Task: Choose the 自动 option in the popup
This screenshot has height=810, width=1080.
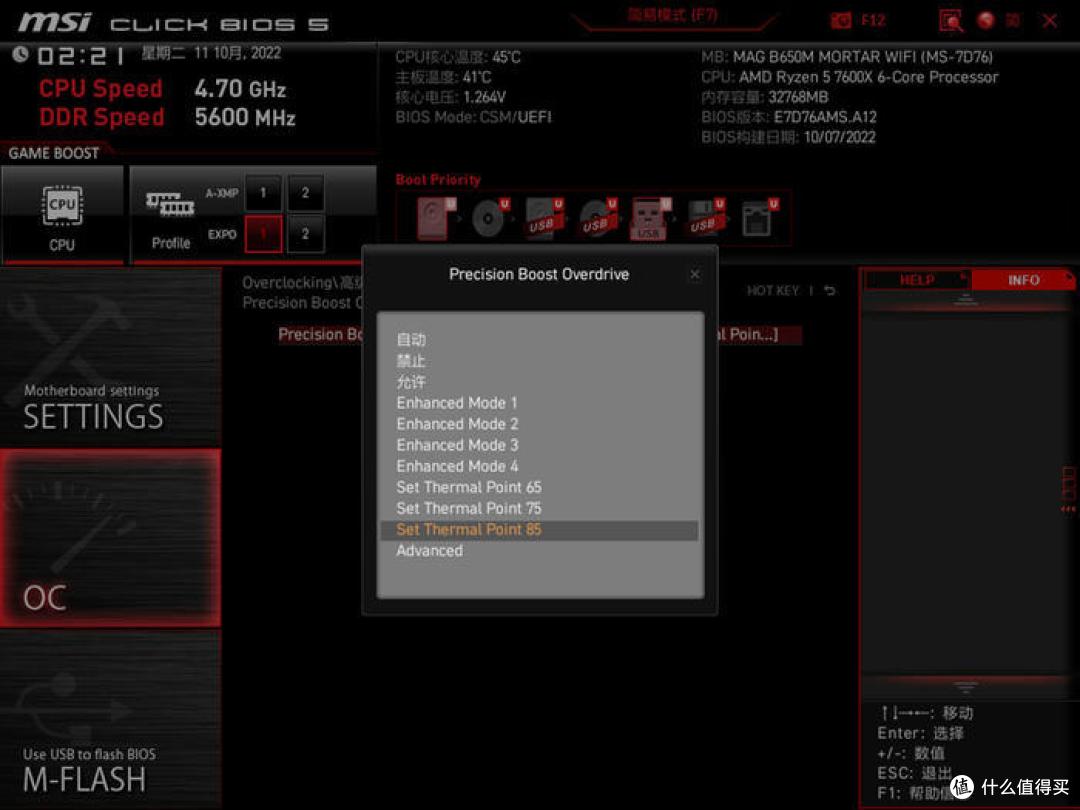Action: point(411,340)
